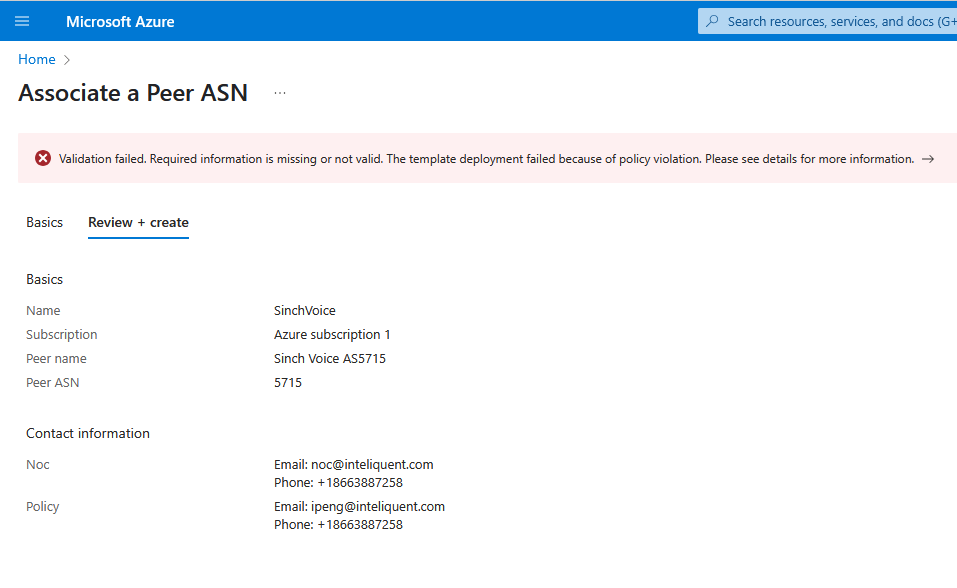Click the Microsoft Azure brand title
Screen dimensions: 957x588
tap(120, 21)
